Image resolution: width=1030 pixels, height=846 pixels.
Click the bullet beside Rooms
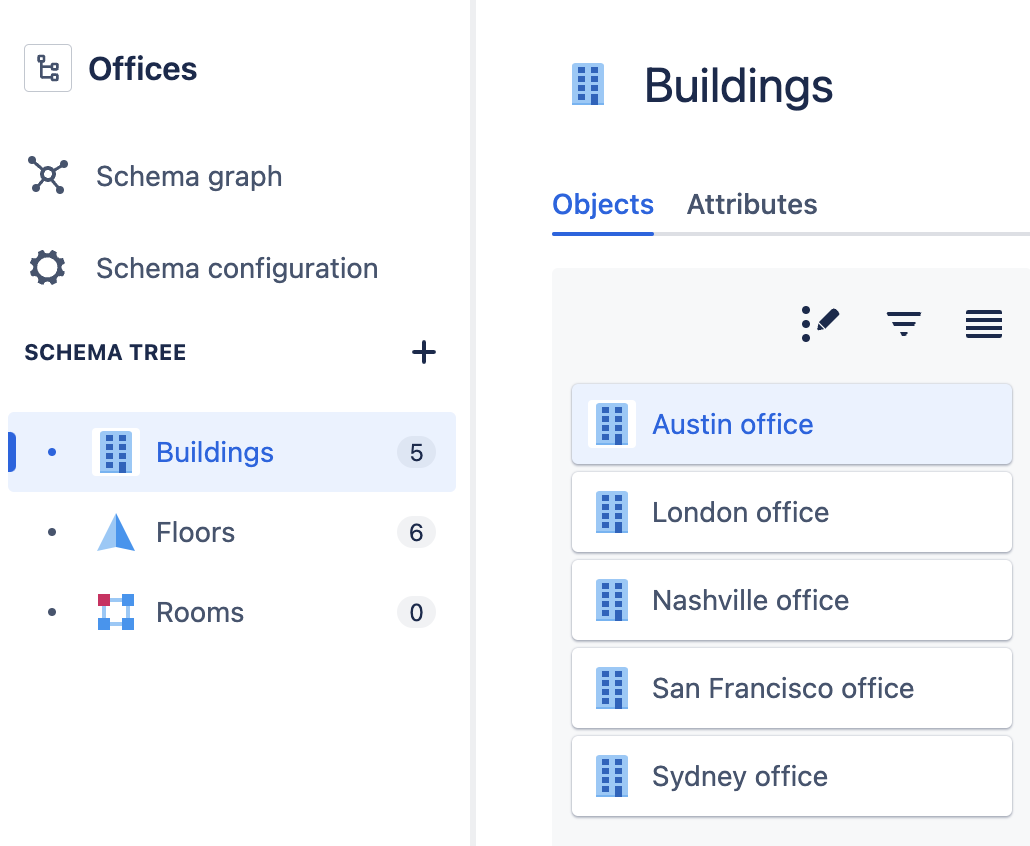52,612
